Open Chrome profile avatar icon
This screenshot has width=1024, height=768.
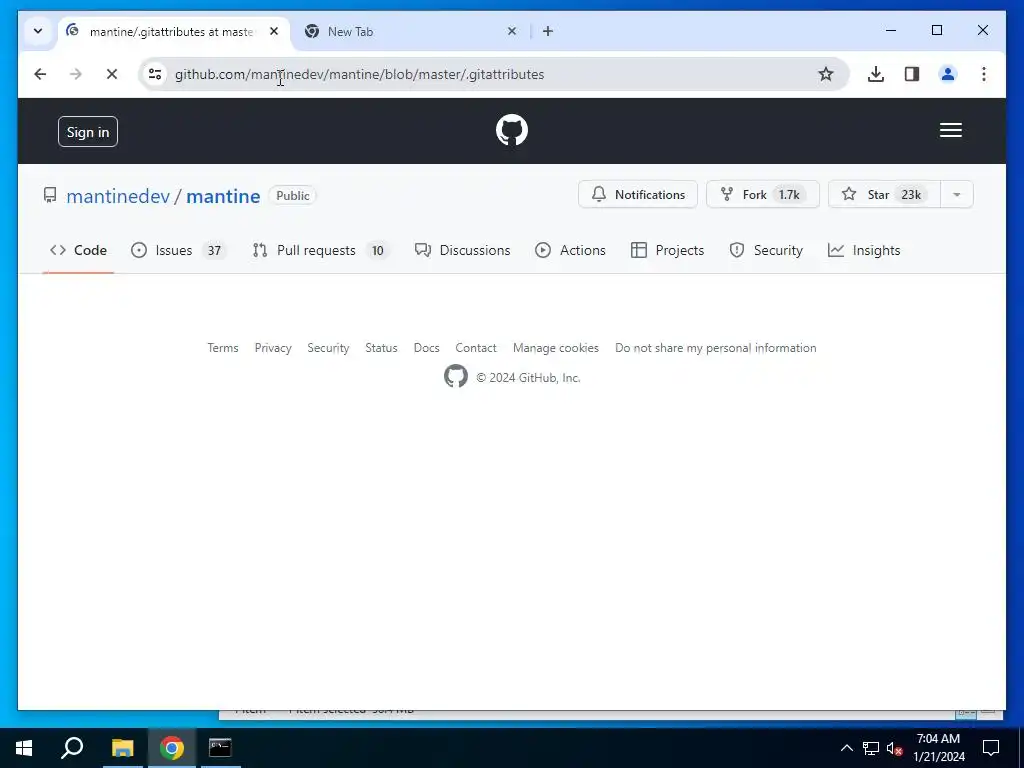(948, 74)
